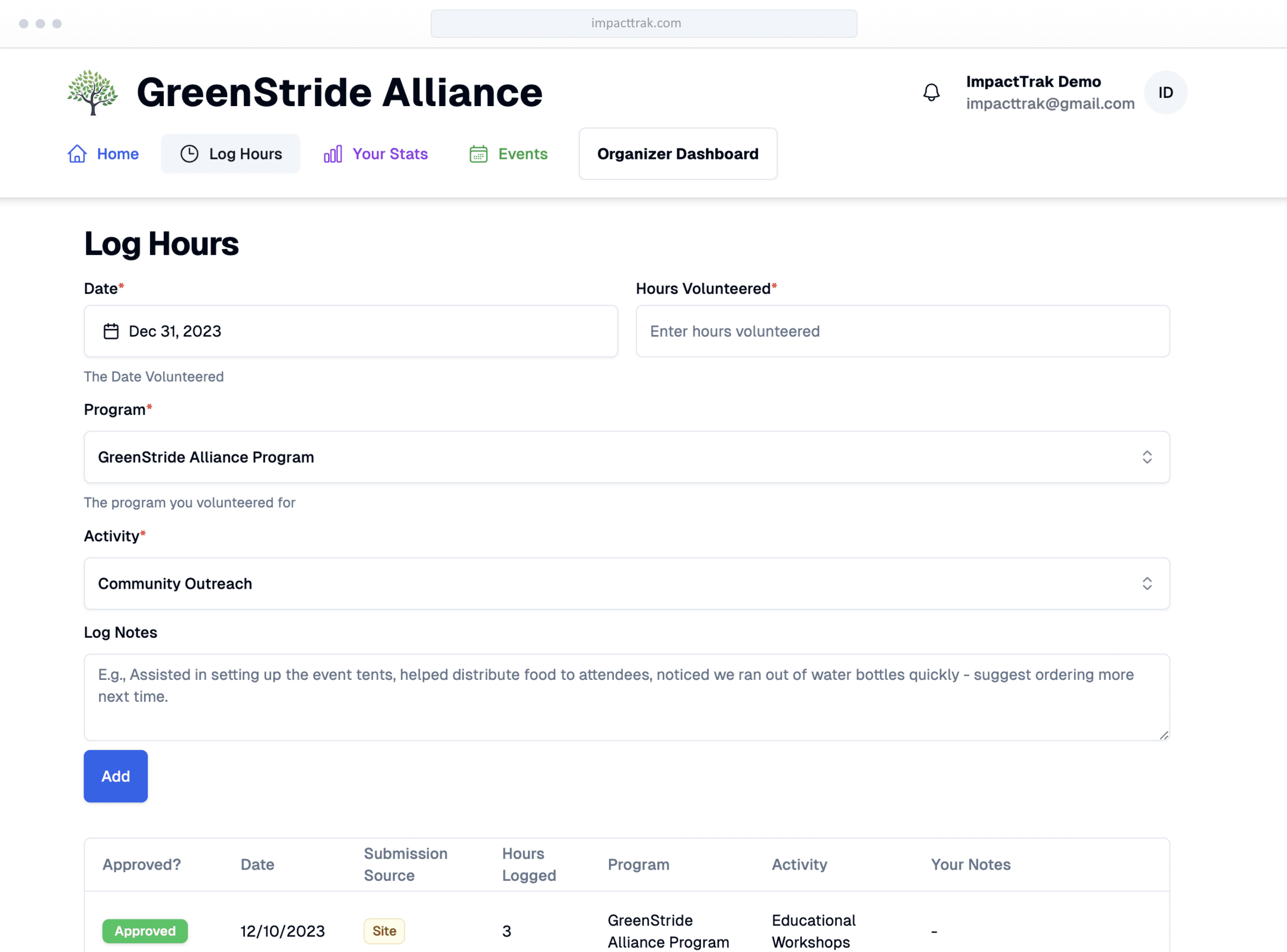Click the Your Stats bar chart icon

[x=333, y=154]
